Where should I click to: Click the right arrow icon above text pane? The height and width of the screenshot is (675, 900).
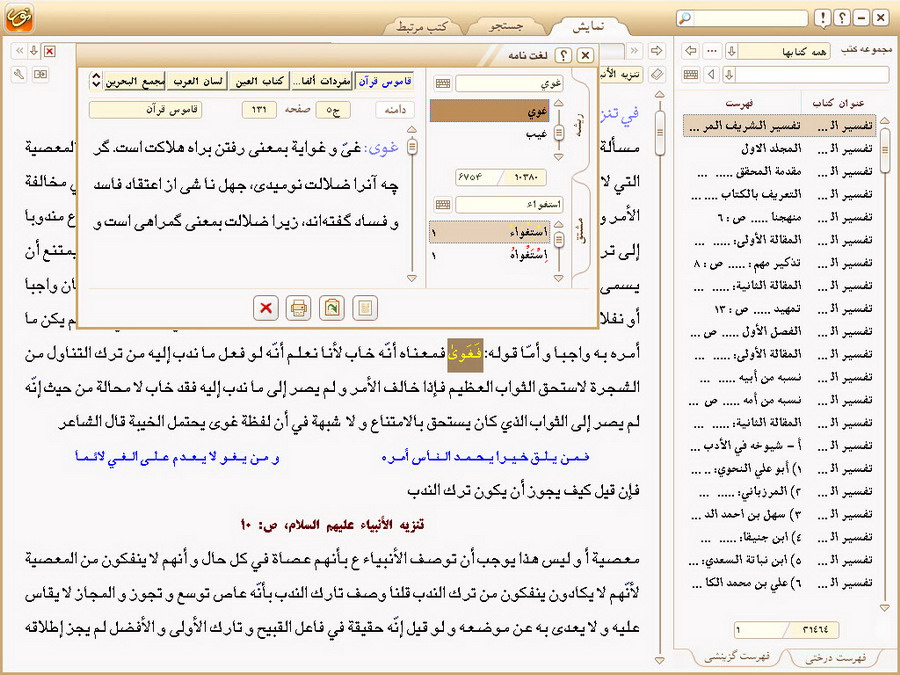point(657,51)
